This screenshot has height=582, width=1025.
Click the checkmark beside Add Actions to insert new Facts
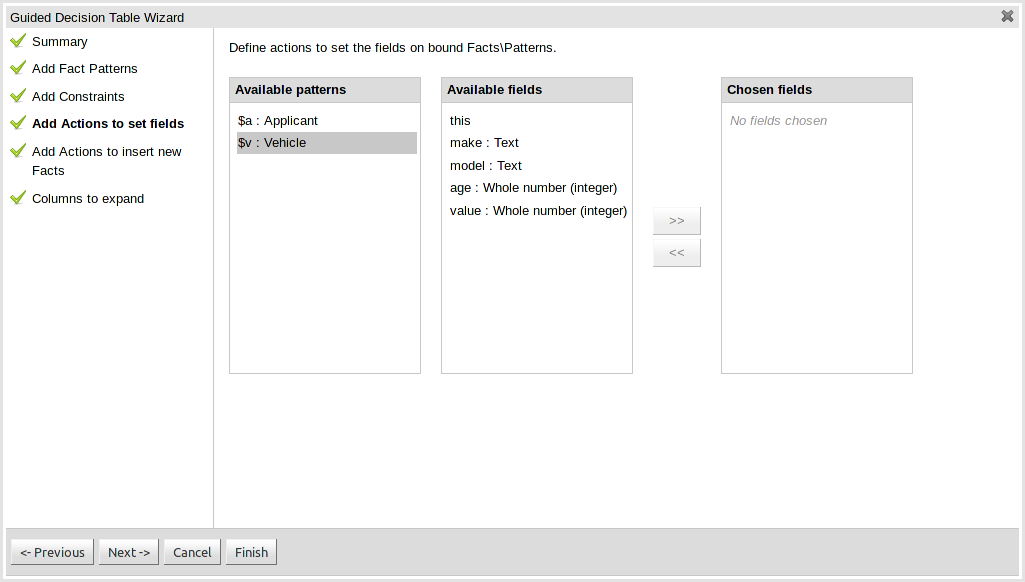(17, 151)
